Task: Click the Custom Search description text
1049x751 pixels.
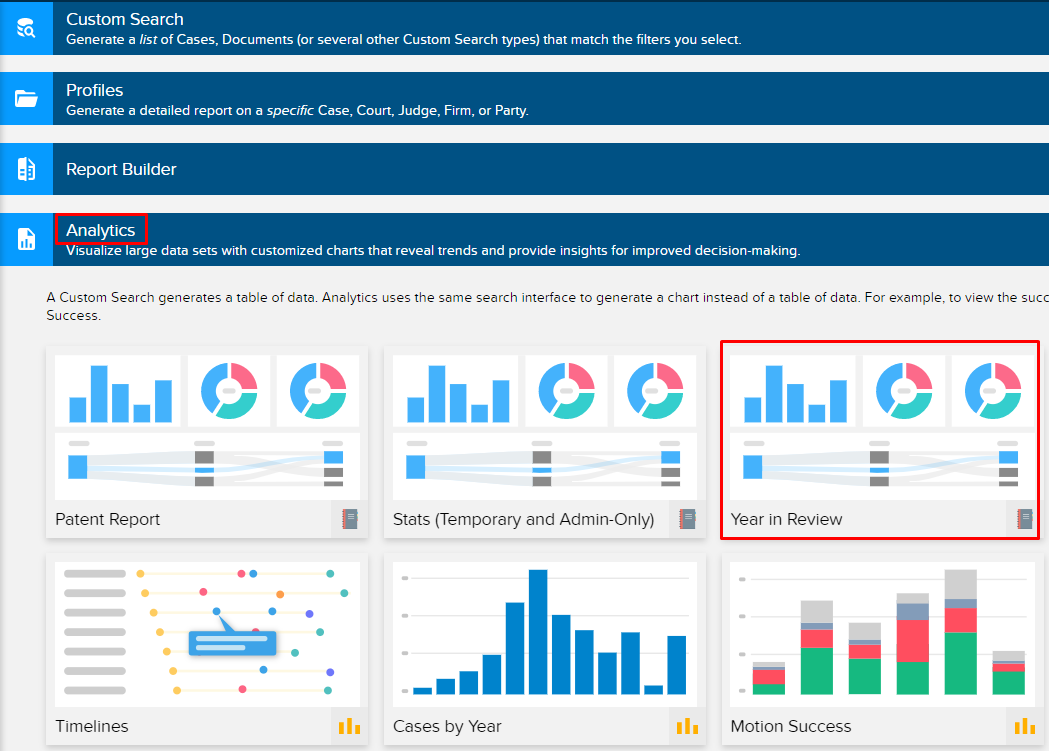Action: point(403,39)
